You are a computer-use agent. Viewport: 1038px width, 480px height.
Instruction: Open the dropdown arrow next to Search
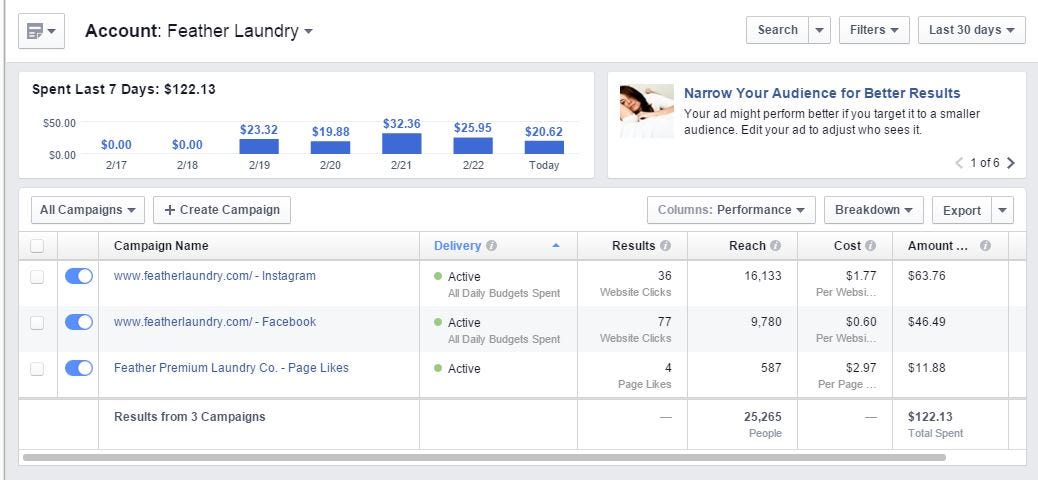(x=820, y=30)
